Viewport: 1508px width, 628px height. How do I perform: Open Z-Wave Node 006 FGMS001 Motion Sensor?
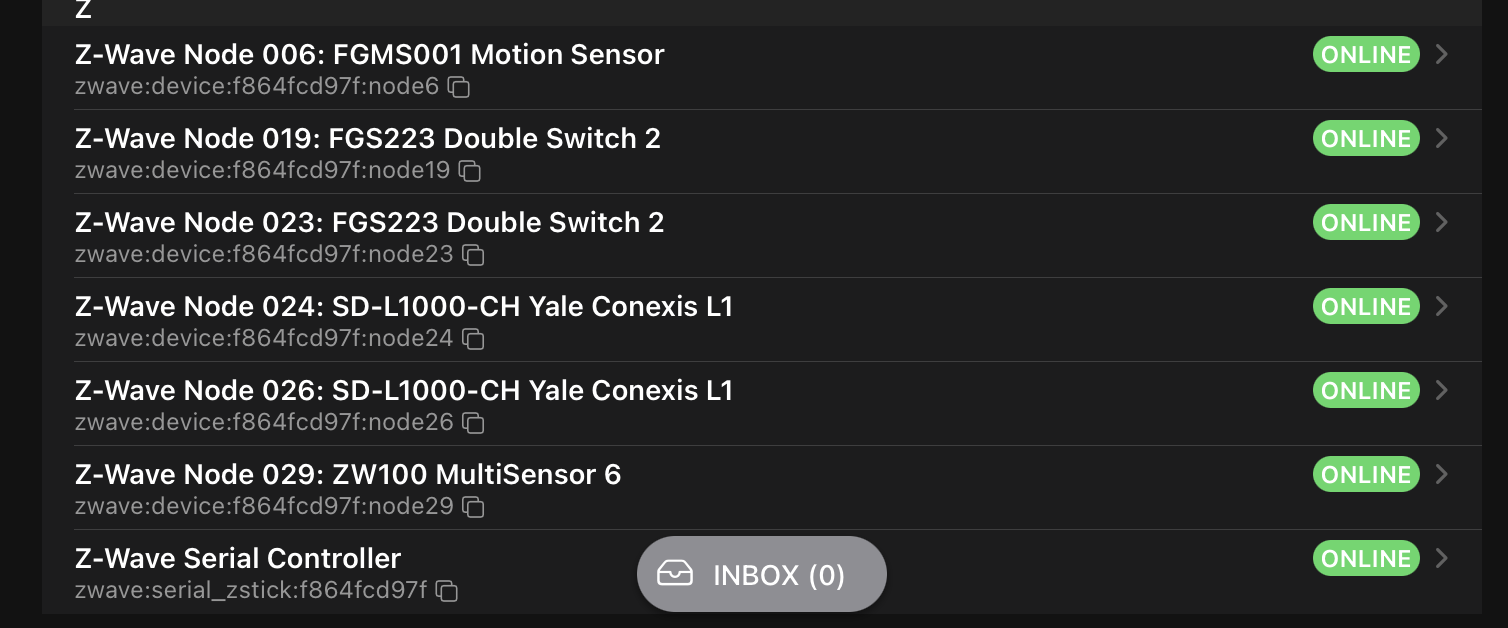pyautogui.click(x=369, y=54)
